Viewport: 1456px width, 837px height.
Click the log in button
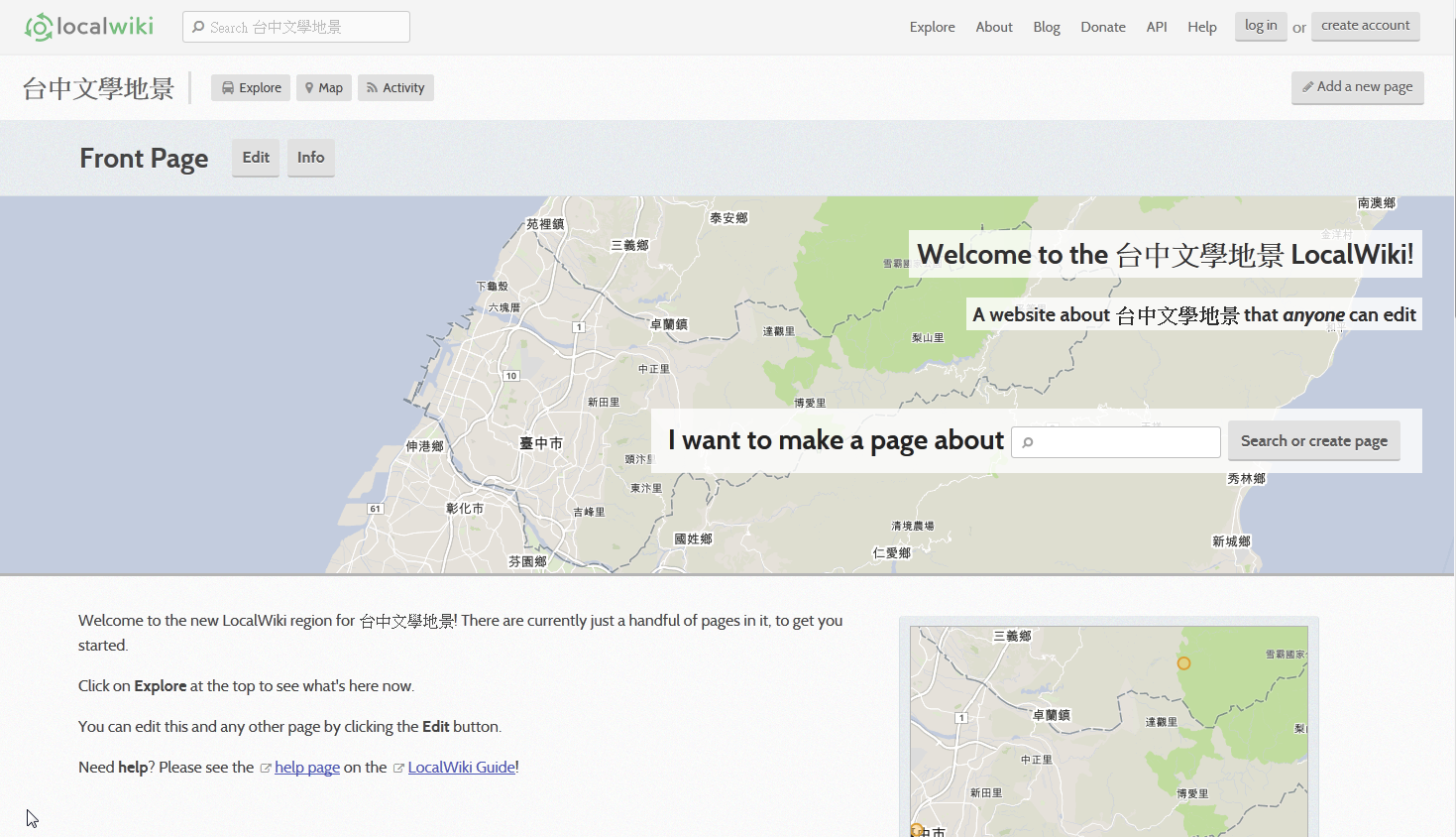click(1261, 26)
